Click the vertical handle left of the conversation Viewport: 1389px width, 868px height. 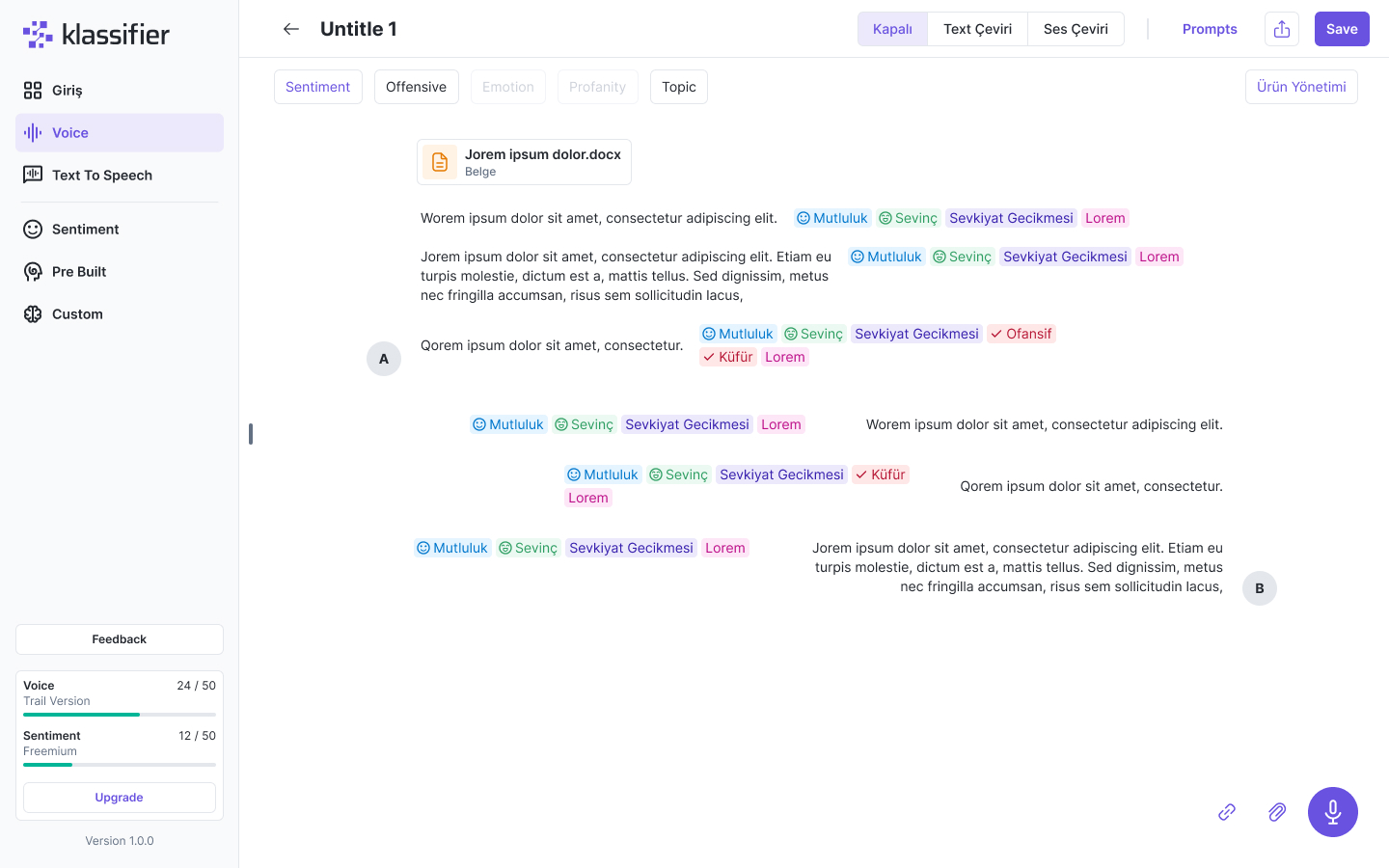point(251,434)
